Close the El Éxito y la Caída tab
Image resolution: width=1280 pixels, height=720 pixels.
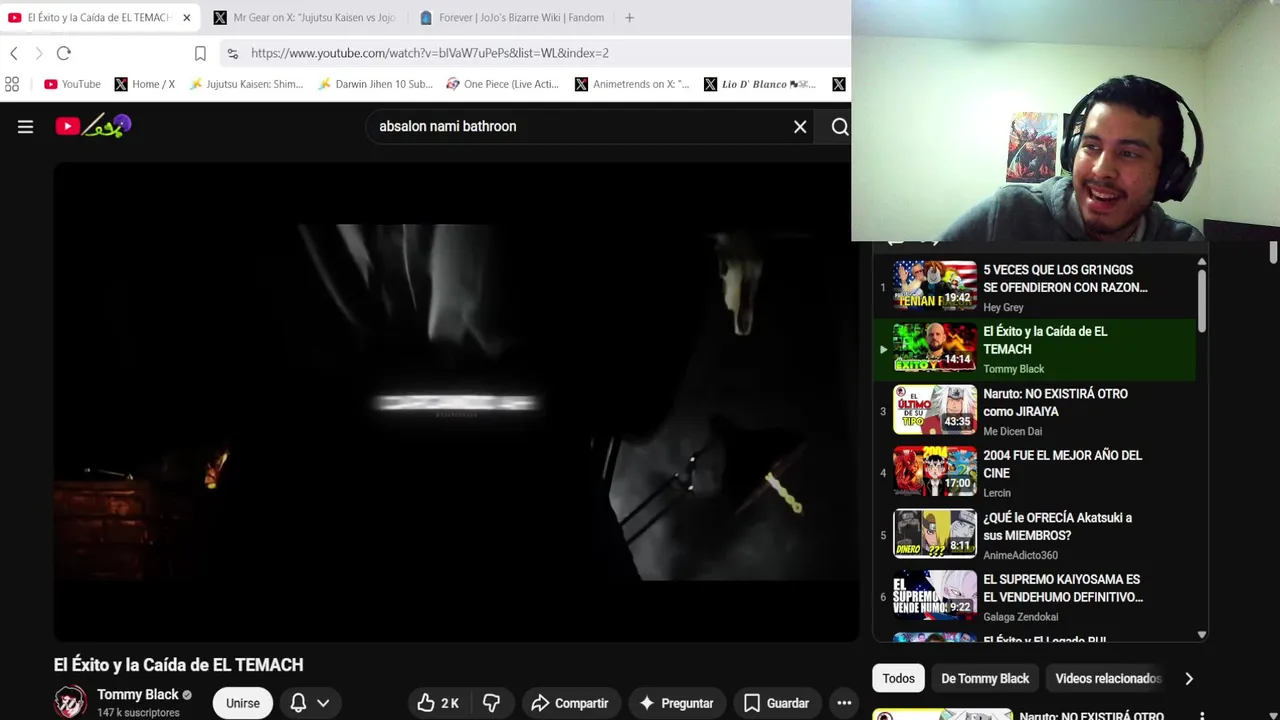click(186, 18)
